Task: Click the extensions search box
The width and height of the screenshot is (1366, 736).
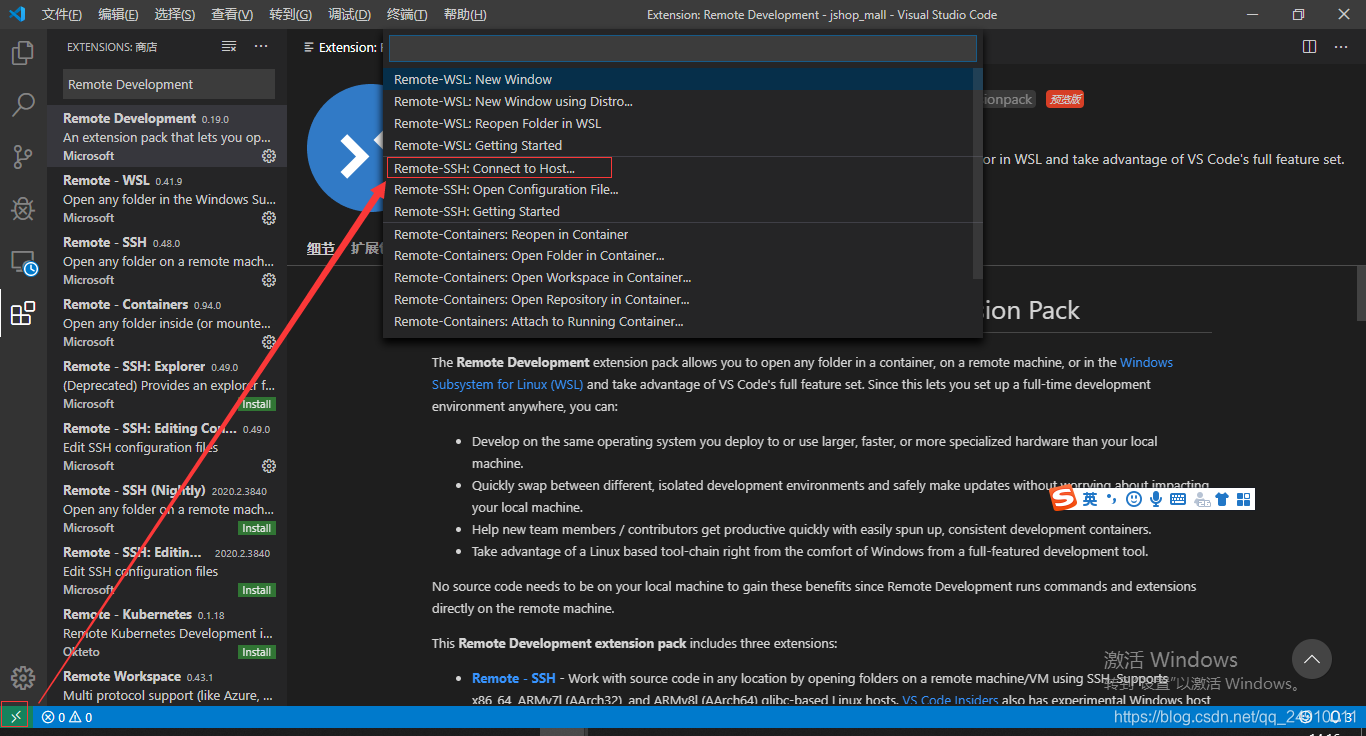Action: (x=169, y=84)
